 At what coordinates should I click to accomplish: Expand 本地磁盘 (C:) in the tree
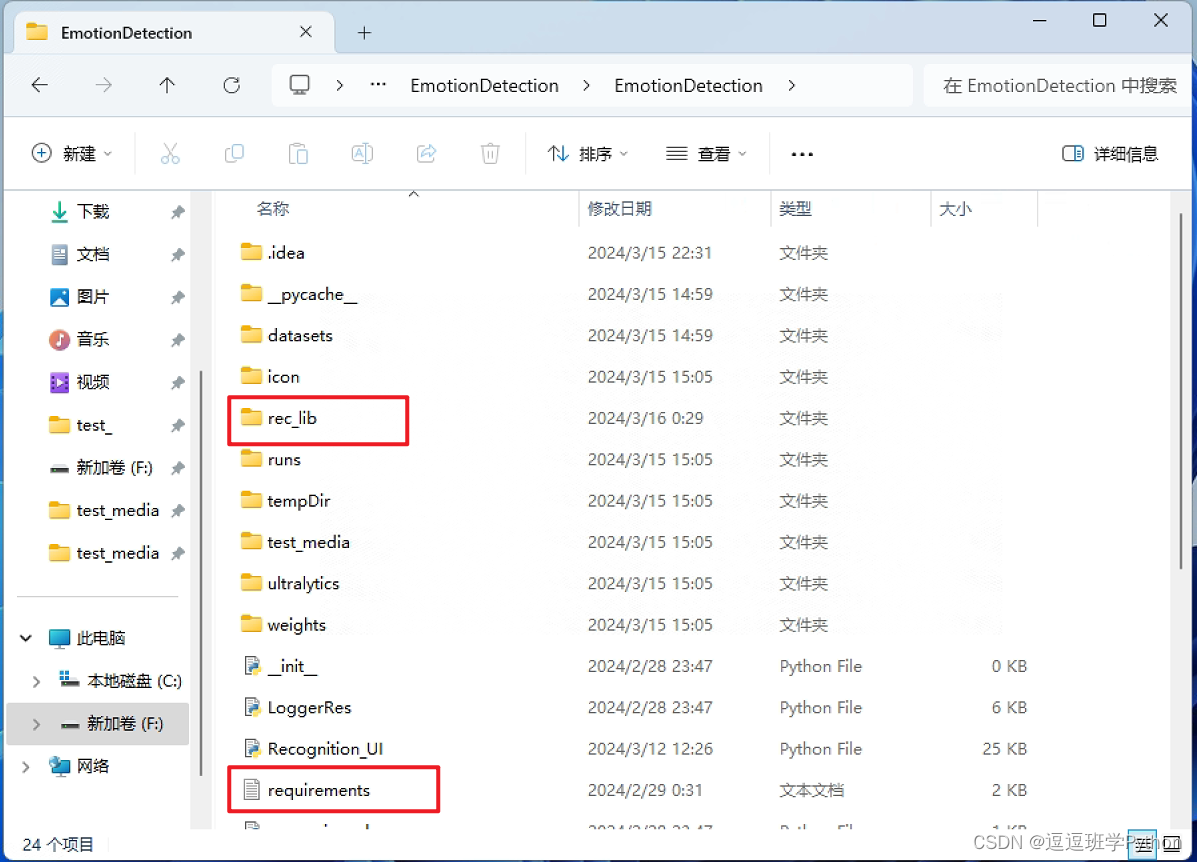point(36,681)
